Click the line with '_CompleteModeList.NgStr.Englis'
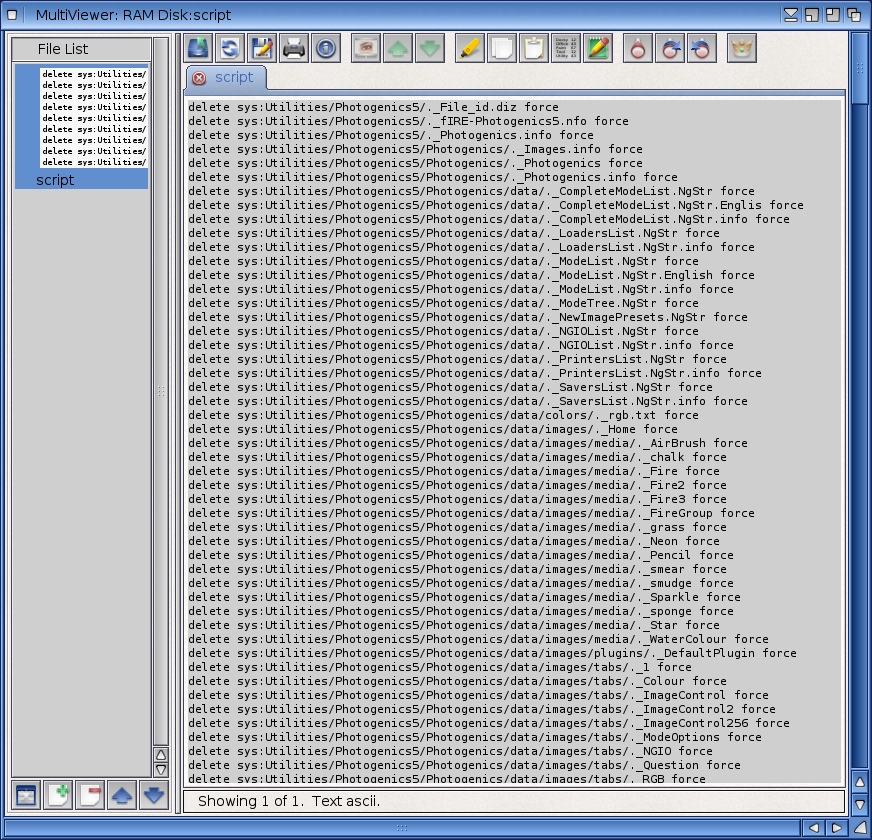Viewport: 872px width, 840px height. [496, 205]
